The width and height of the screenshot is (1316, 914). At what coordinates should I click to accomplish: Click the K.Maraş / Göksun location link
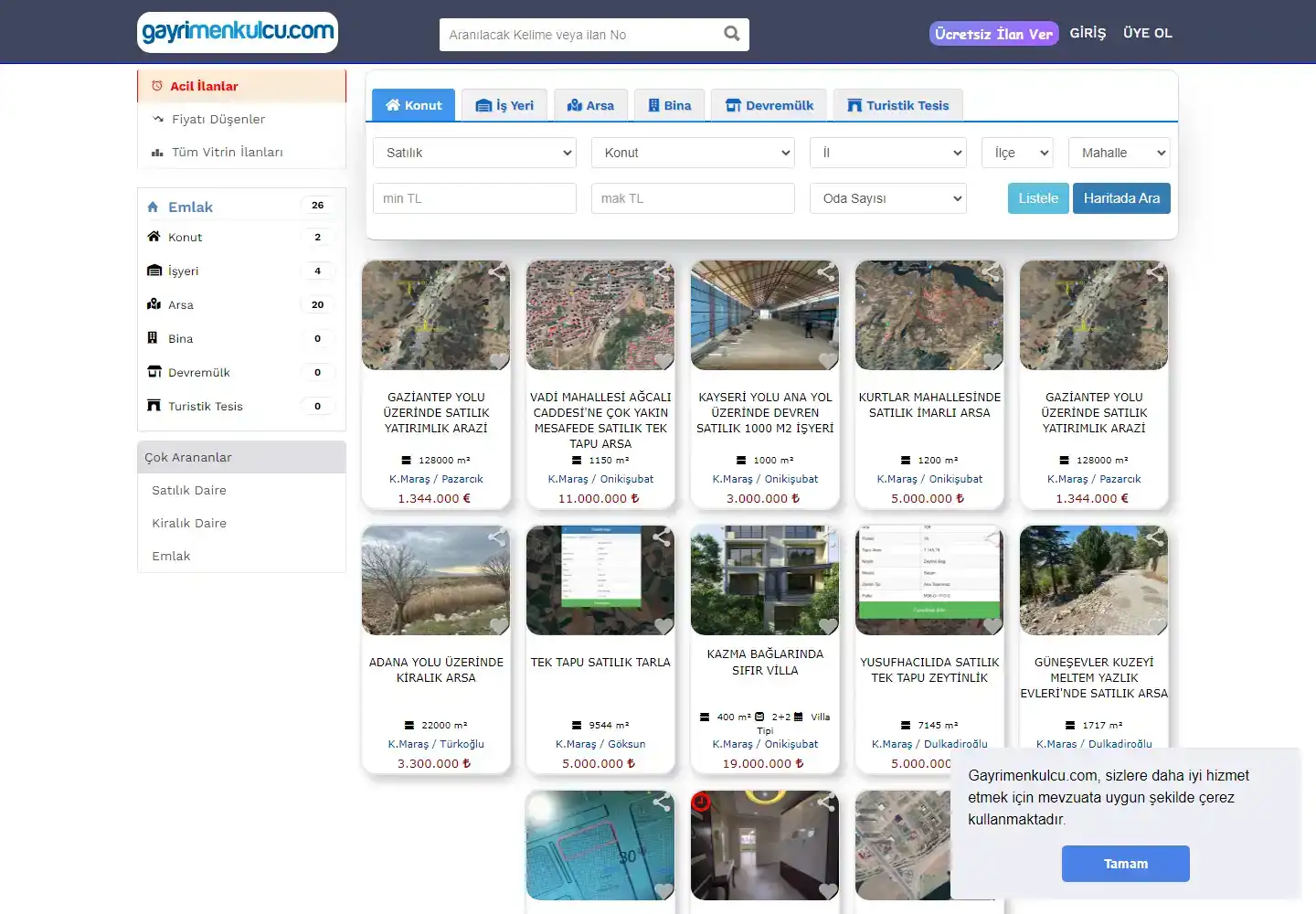coord(600,744)
